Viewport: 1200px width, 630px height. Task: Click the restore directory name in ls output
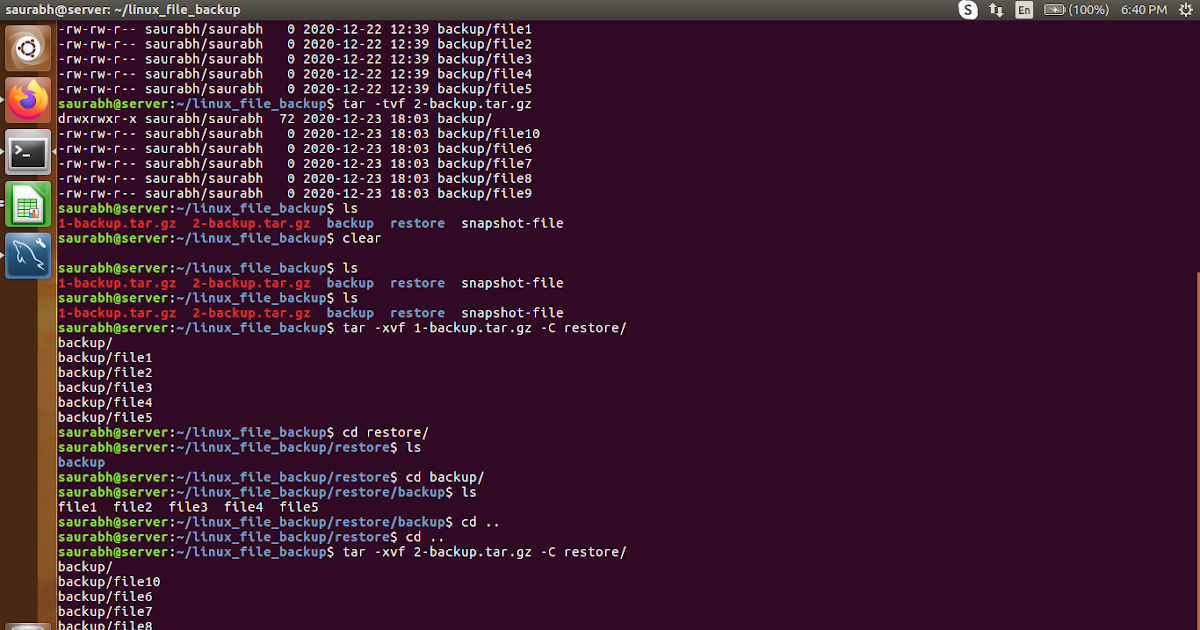tap(417, 223)
